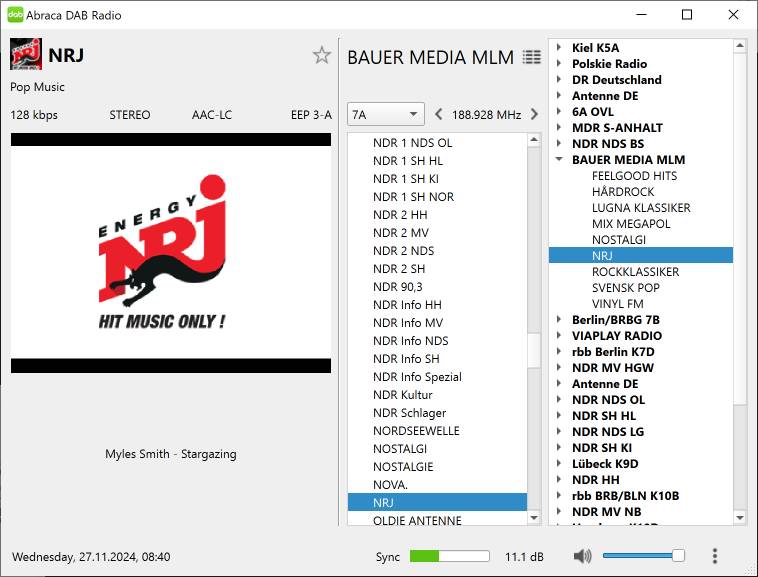
Task: Mark NRJ as favorite with star icon
Action: [x=321, y=55]
